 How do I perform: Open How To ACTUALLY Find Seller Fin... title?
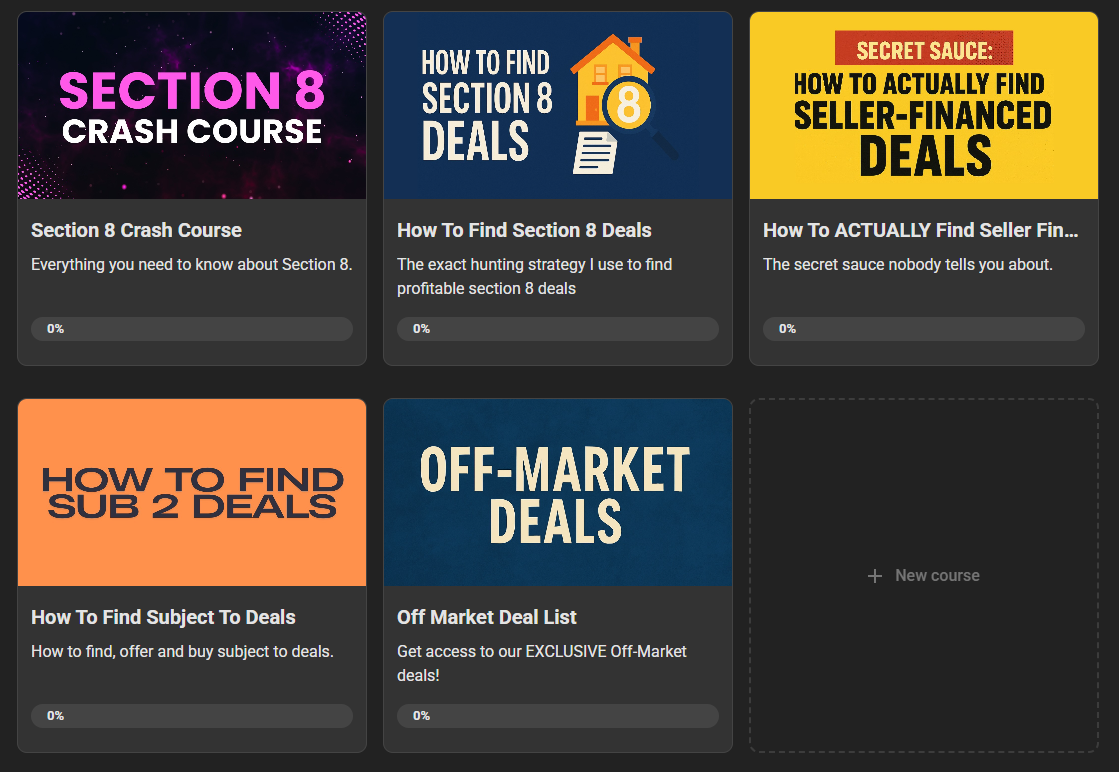[x=921, y=230]
